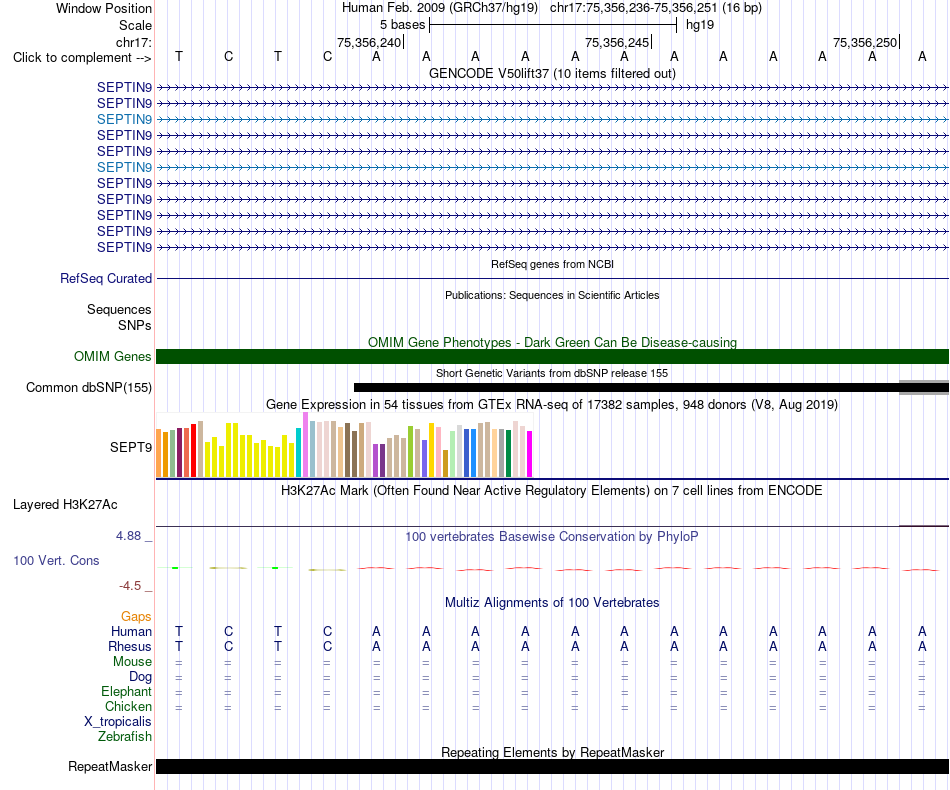Click the 4.88 upper PhyloP value

[x=128, y=536]
